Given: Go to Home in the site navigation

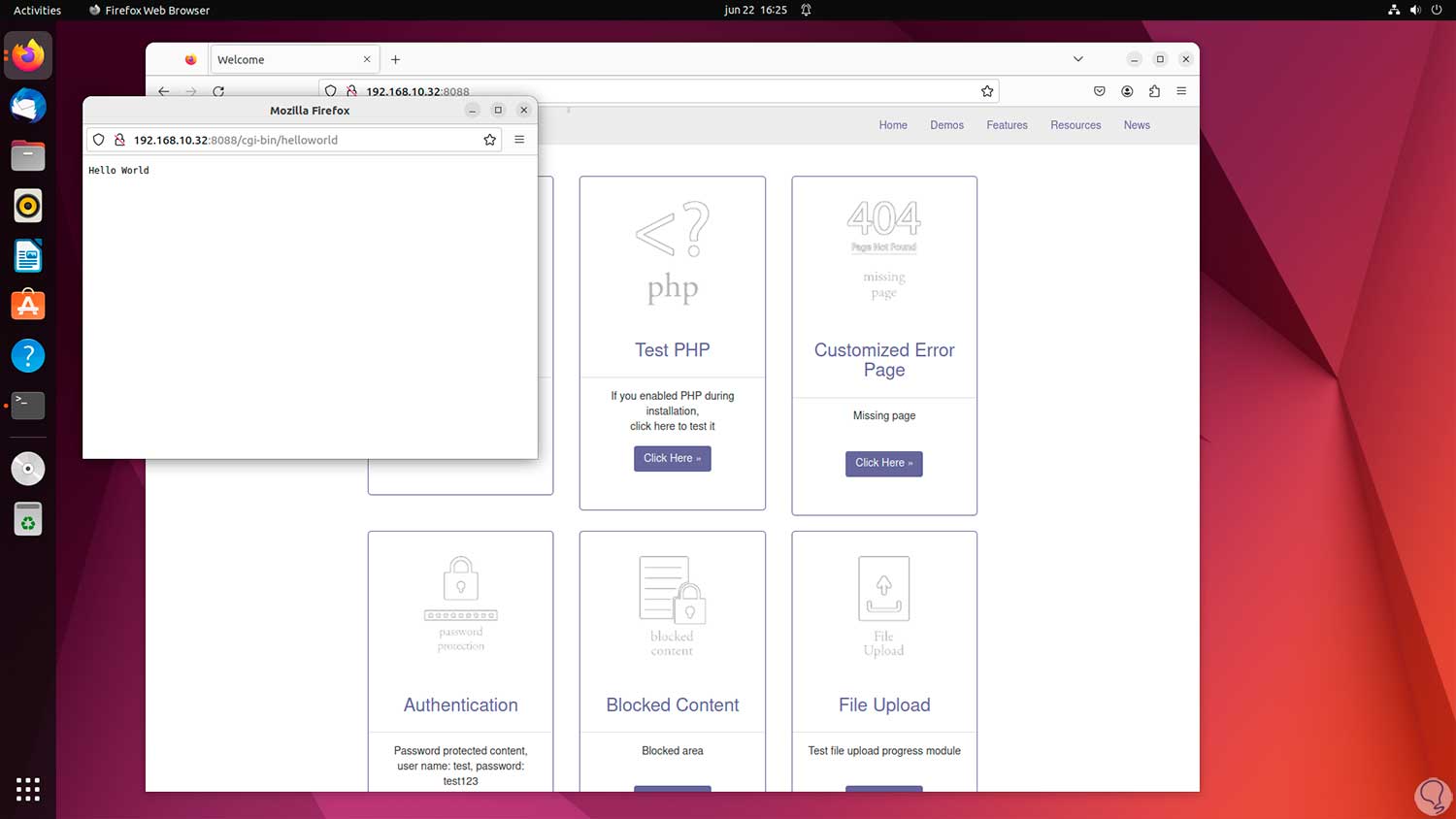Looking at the screenshot, I should pyautogui.click(x=893, y=125).
